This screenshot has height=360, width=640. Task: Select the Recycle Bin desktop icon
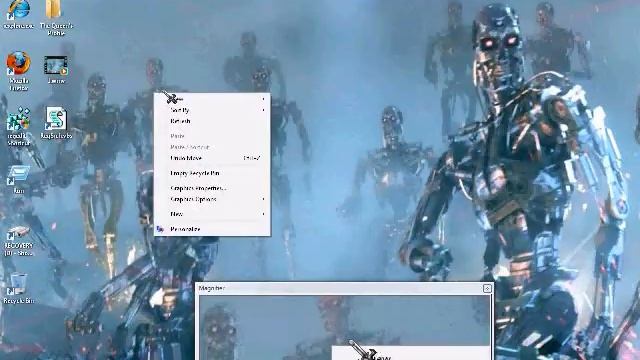coord(18,288)
